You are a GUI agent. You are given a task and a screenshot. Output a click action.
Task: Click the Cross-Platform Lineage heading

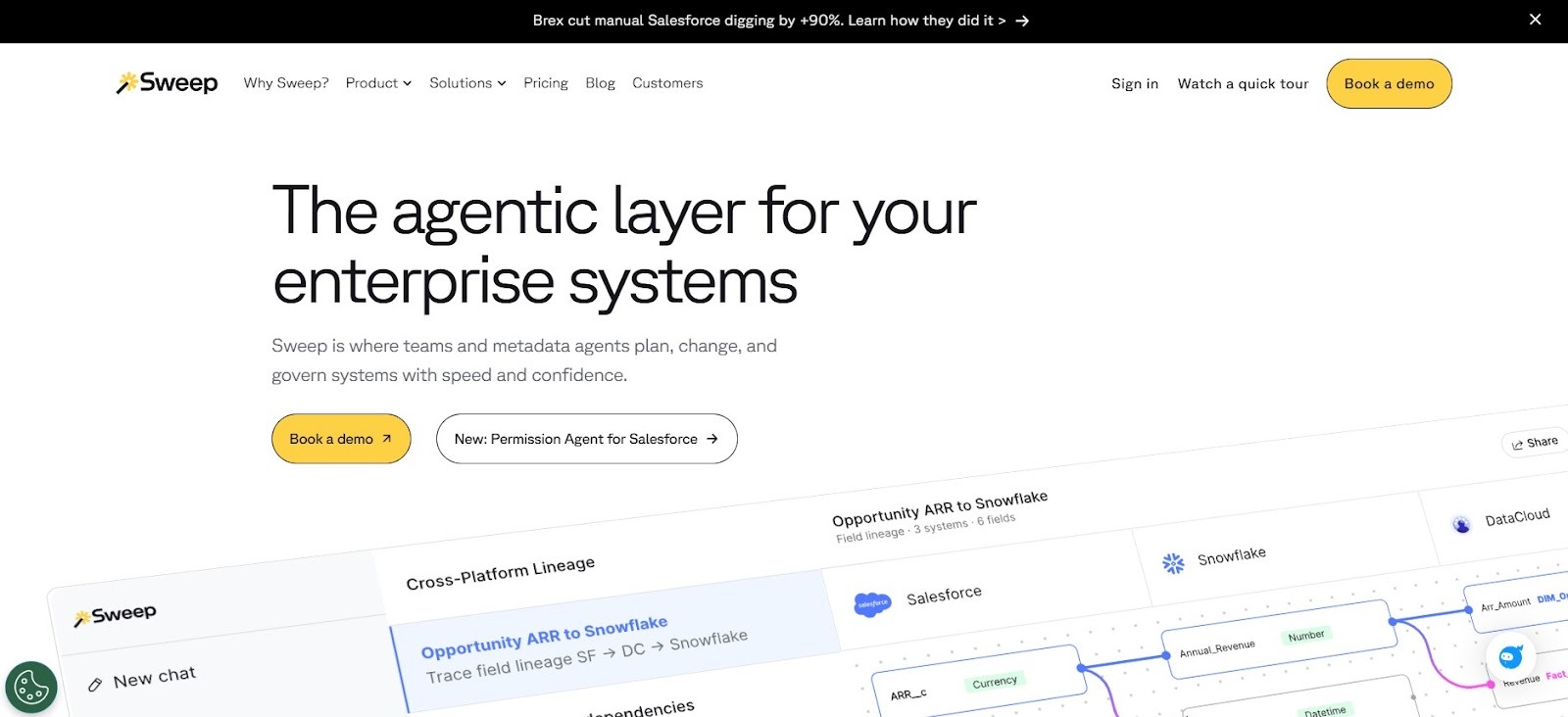(500, 574)
